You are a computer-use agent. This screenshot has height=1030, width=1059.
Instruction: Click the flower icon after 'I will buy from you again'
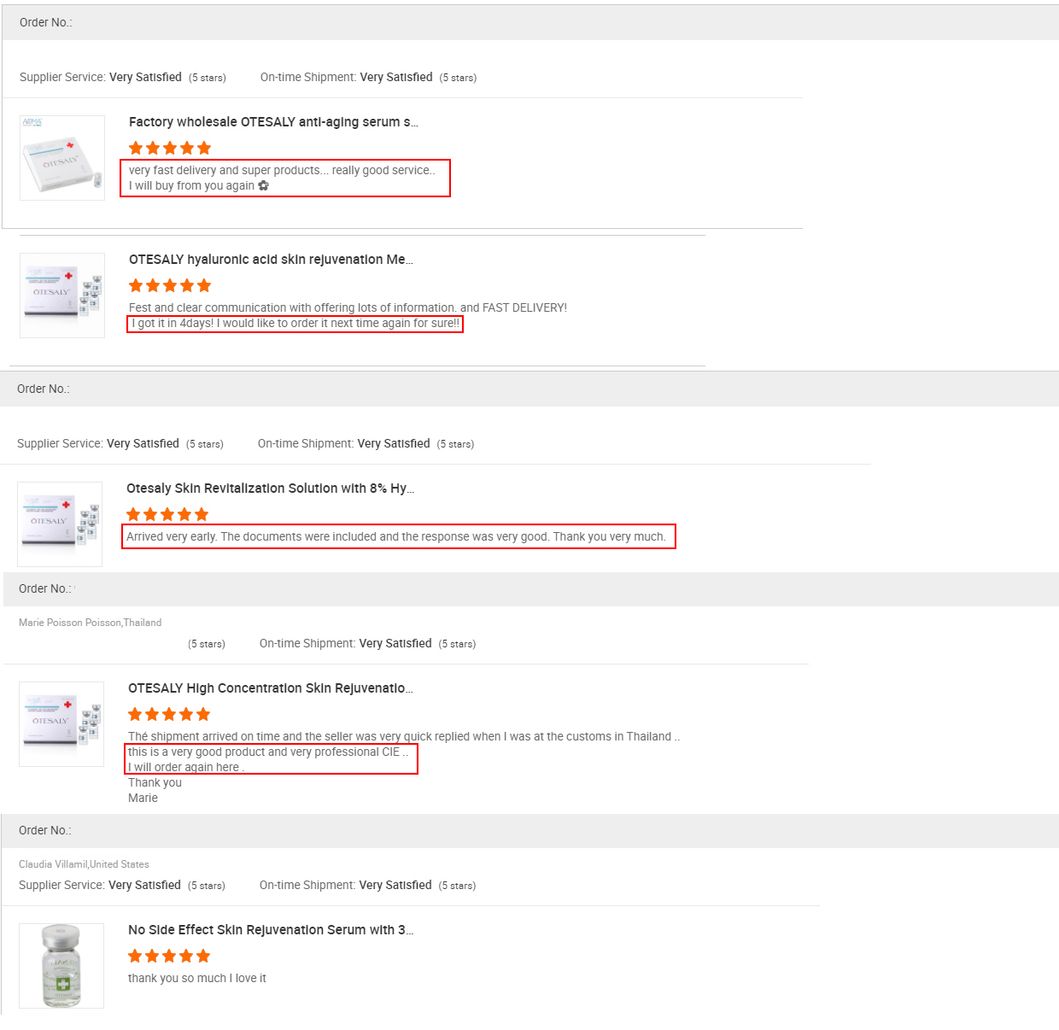(x=263, y=184)
